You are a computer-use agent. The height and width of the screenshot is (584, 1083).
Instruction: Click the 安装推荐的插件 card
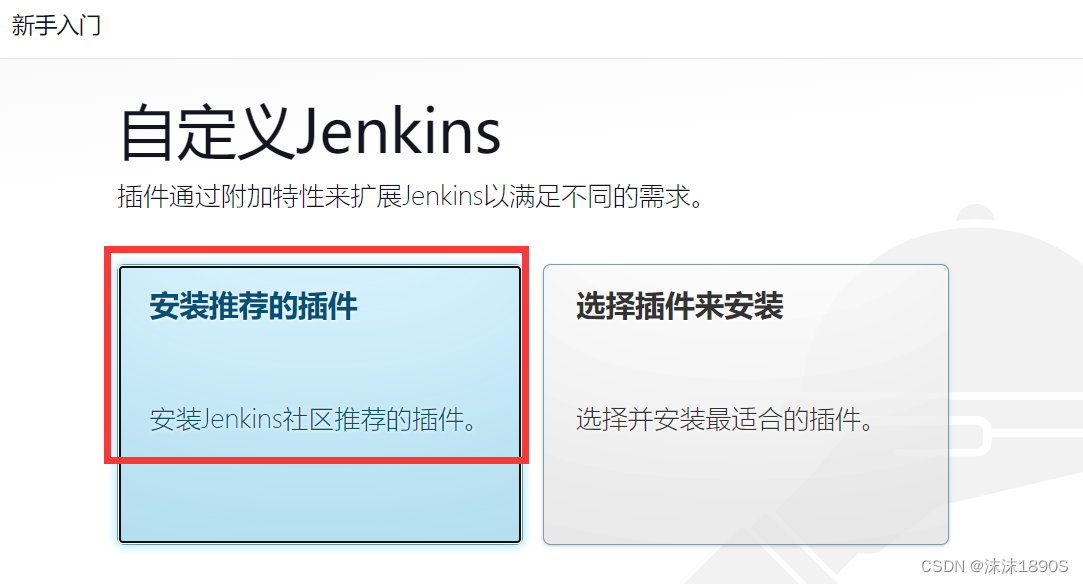pyautogui.click(x=320, y=405)
